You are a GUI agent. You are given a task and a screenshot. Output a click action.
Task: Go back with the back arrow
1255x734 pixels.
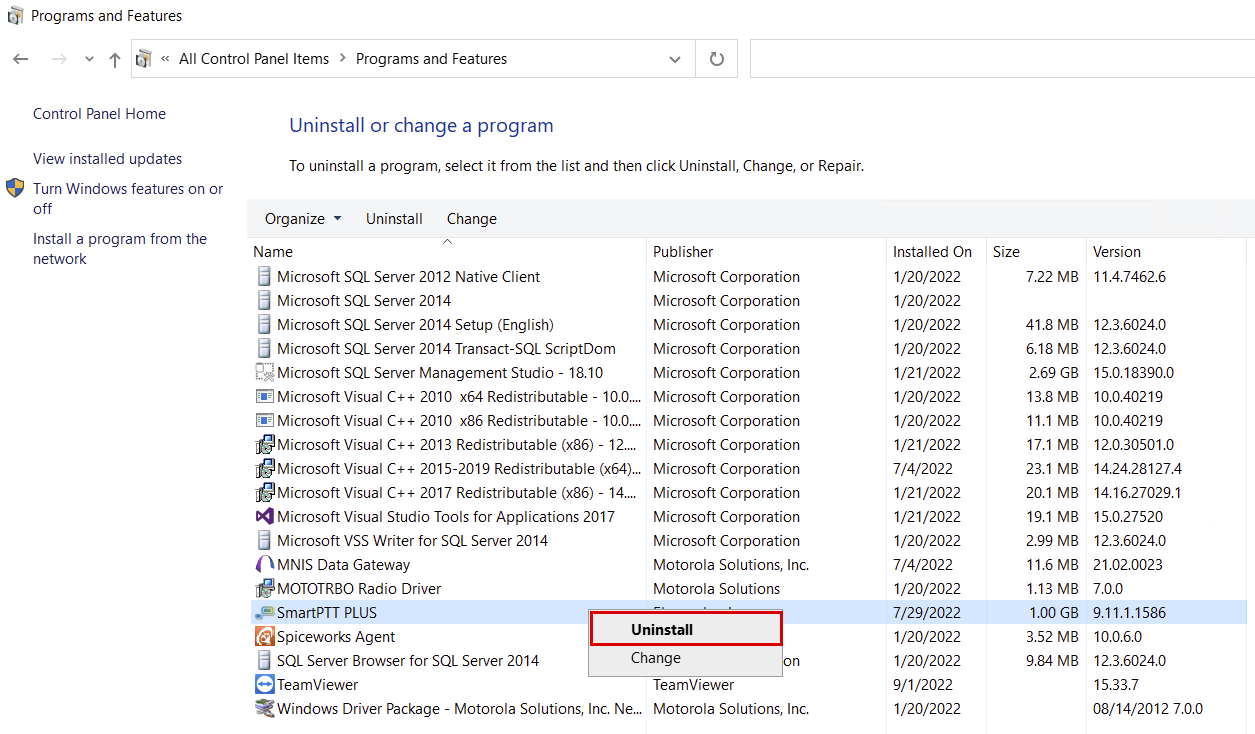click(x=21, y=59)
